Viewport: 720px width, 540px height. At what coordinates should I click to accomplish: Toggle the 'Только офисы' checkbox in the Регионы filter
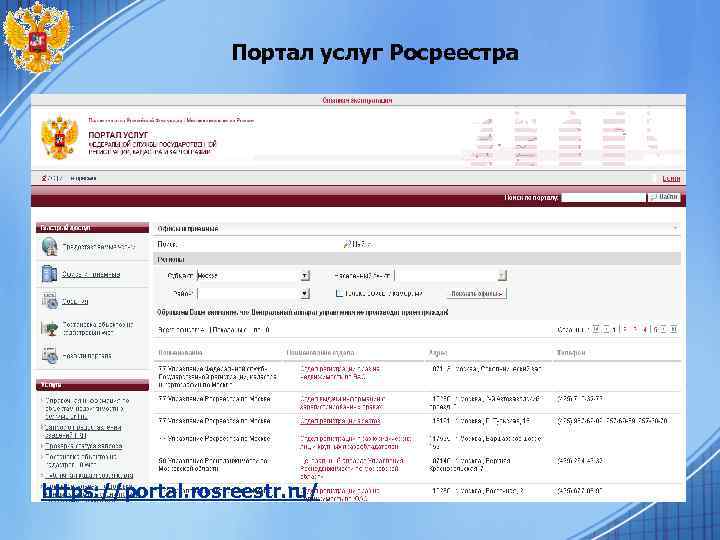point(339,293)
